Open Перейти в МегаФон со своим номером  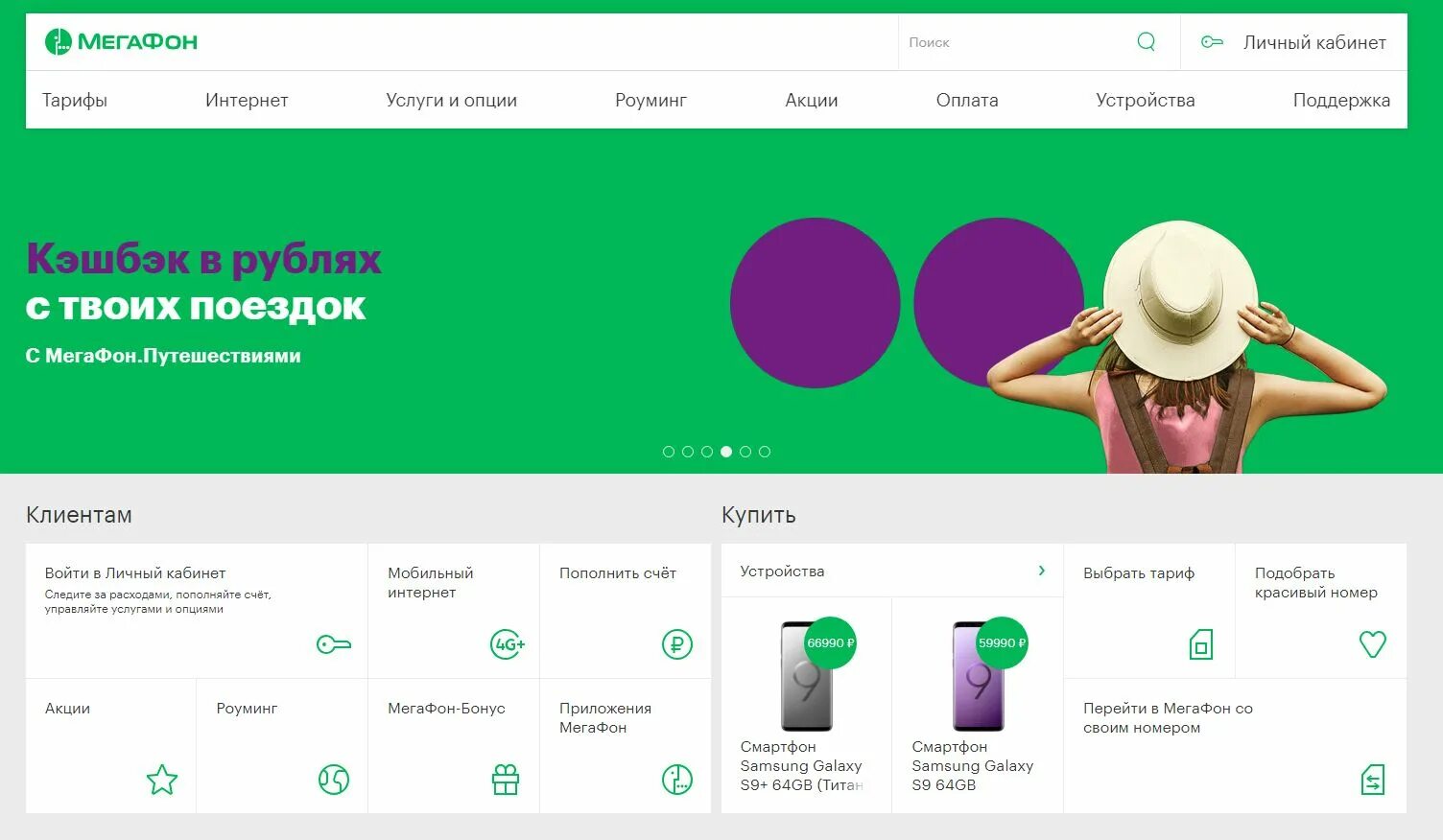[1236, 746]
